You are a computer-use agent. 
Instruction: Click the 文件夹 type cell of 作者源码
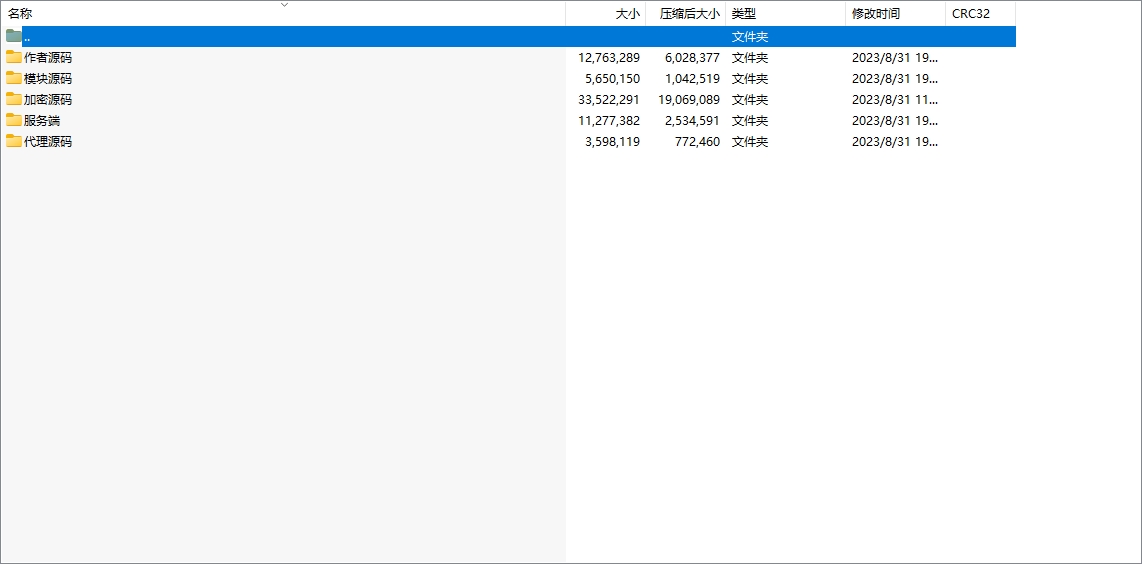click(750, 58)
